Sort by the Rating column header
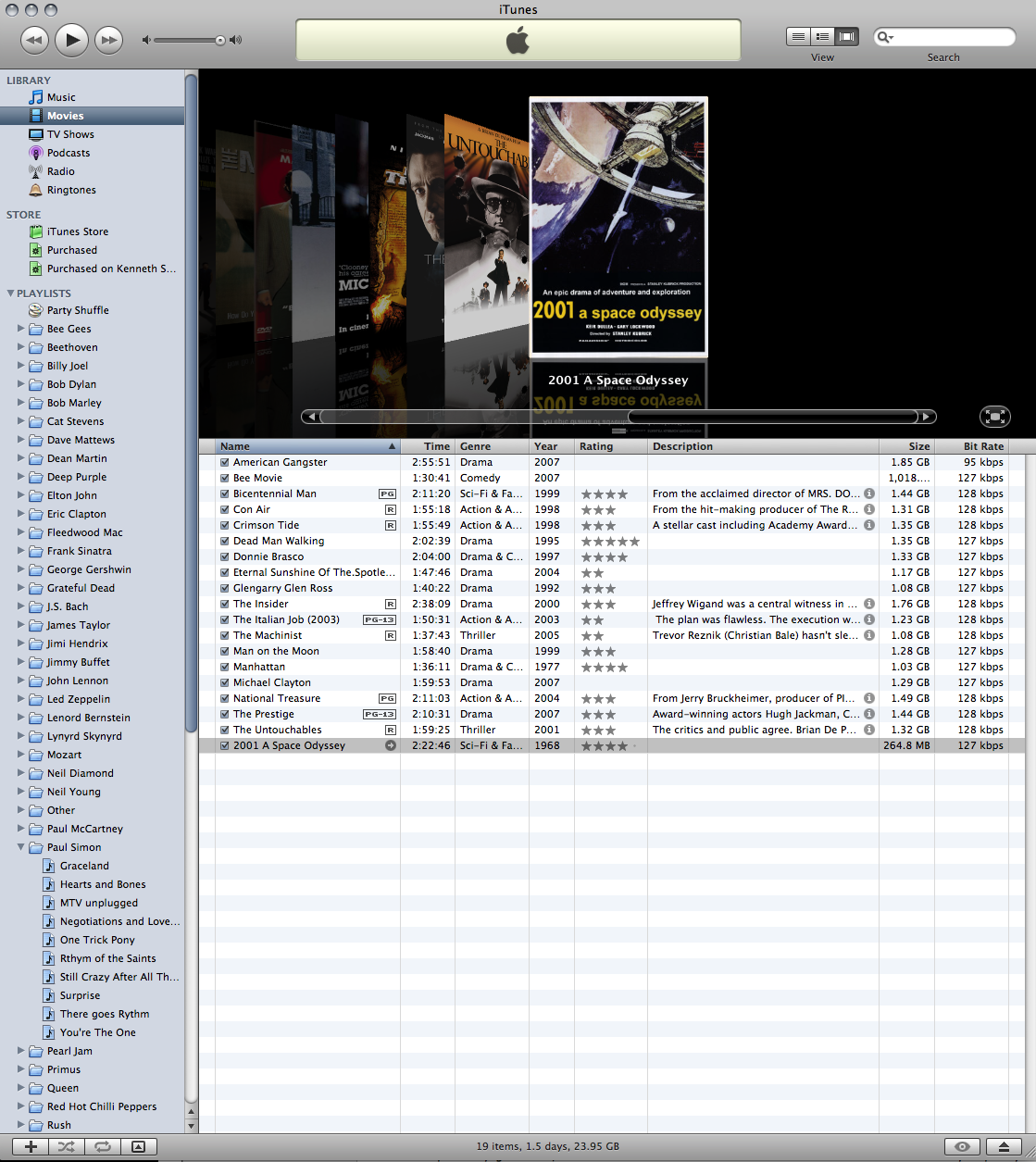The width and height of the screenshot is (1036, 1162). tap(611, 446)
